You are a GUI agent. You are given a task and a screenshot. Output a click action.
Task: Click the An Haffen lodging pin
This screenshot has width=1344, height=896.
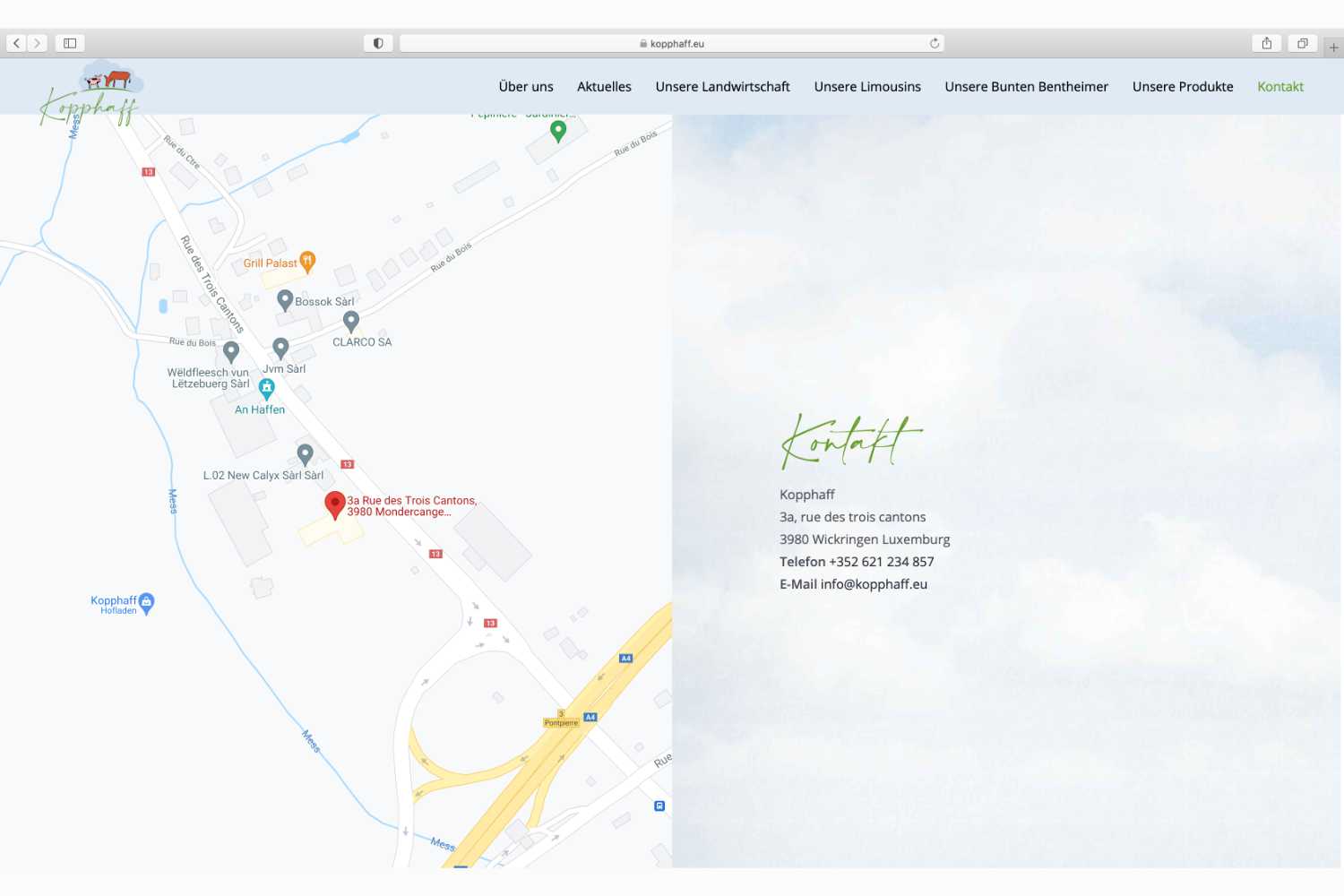(265, 386)
